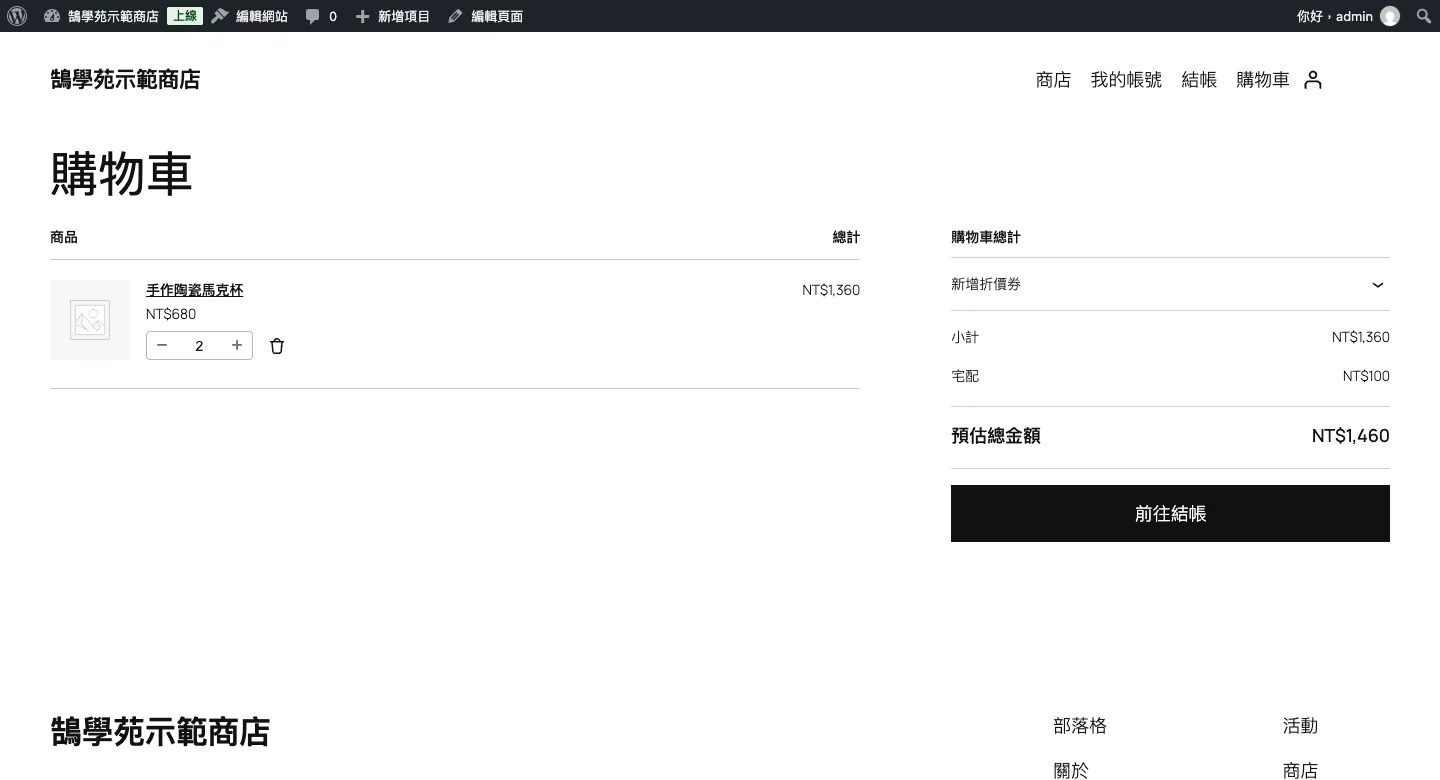Go to 結帳 in header navigation
Viewport: 1440px width, 780px height.
coord(1199,80)
